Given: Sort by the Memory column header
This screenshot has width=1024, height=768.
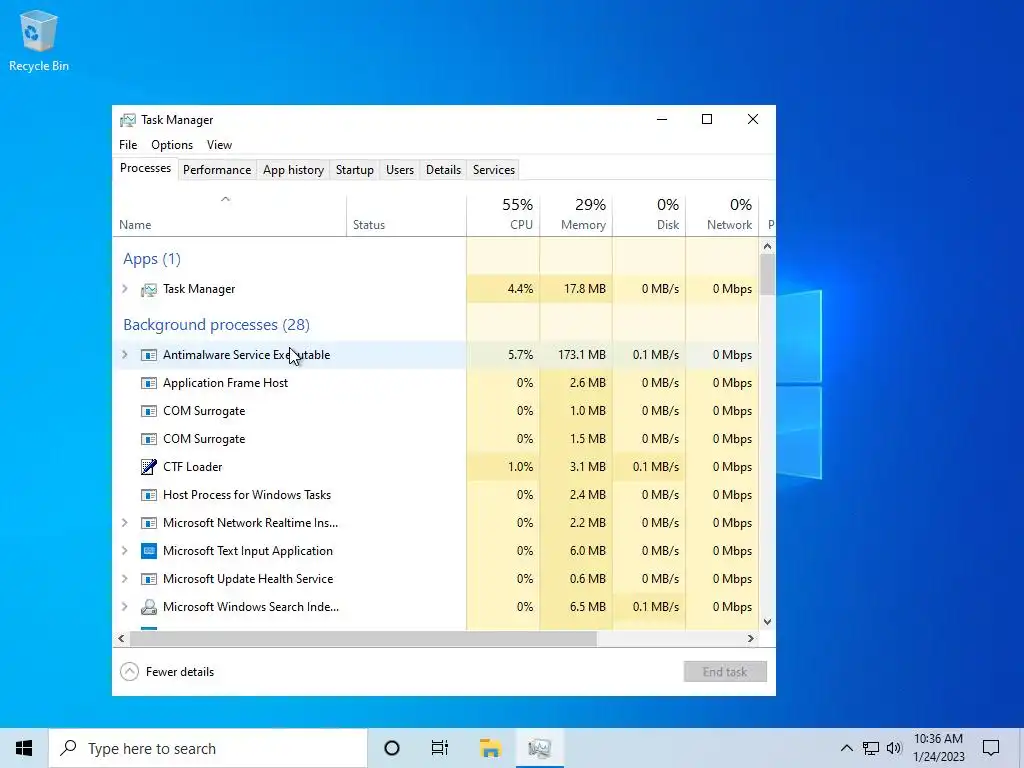Looking at the screenshot, I should click(576, 216).
